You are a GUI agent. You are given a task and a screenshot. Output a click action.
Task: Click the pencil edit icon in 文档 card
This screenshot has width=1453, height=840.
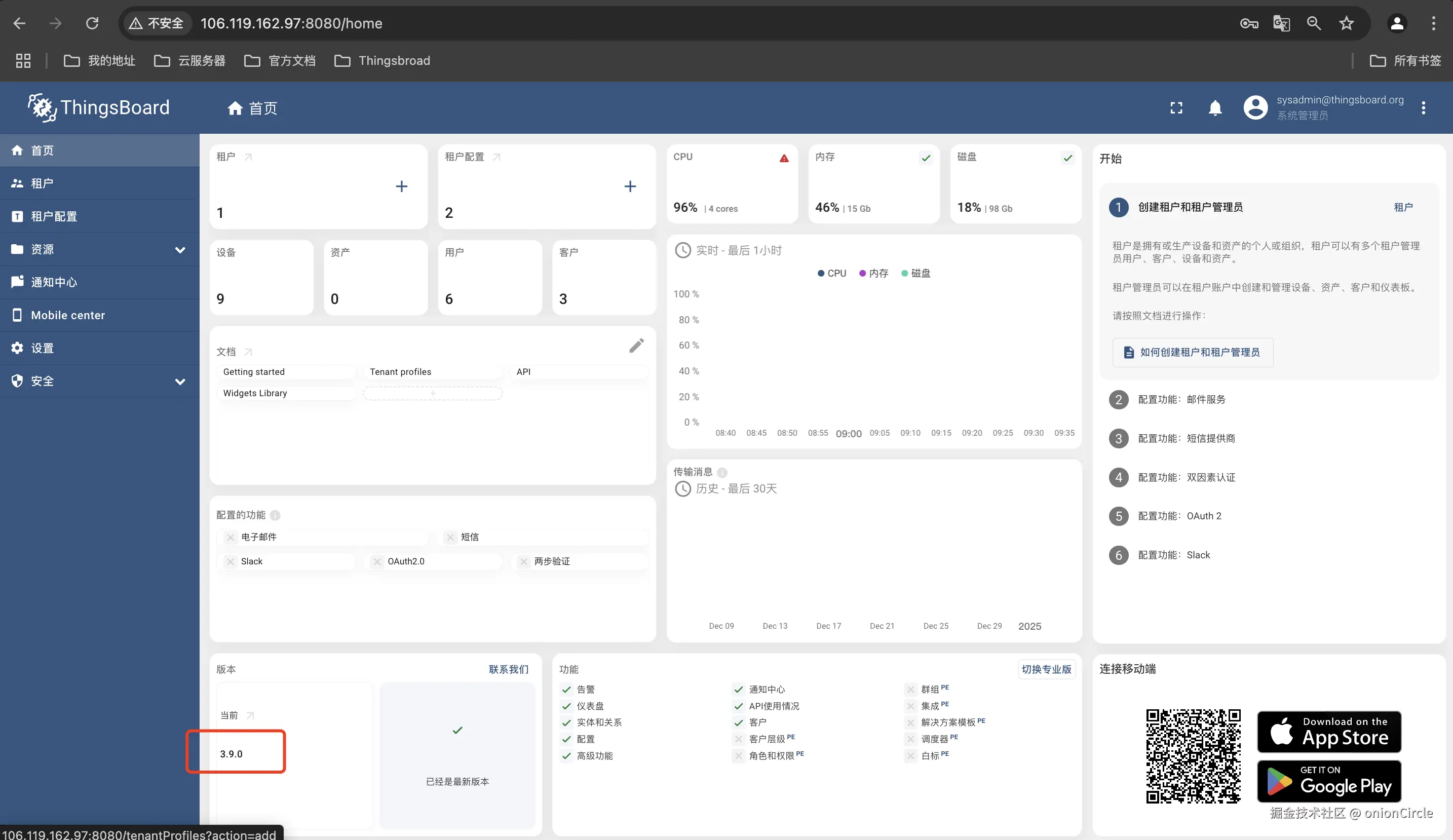(636, 346)
